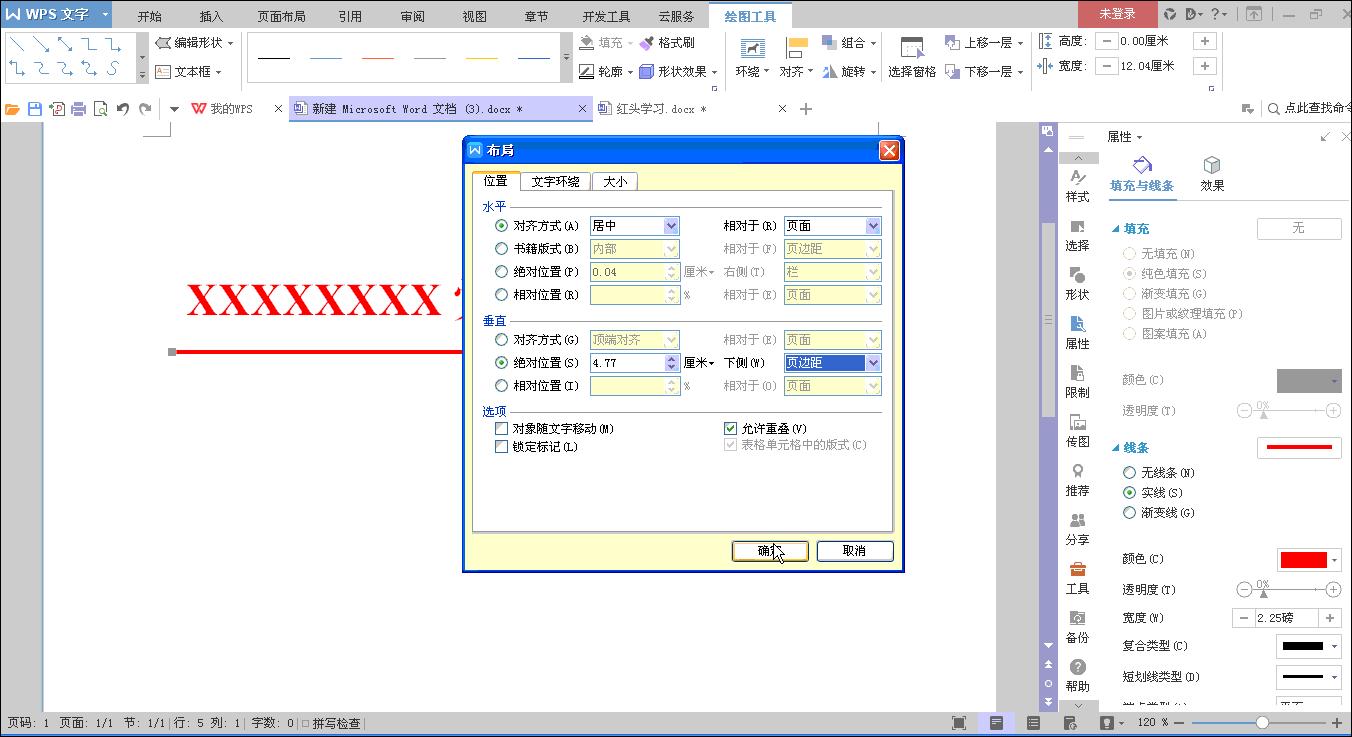1352x737 pixels.
Task: Enable the 允许重叠 (allow overlap) checkbox
Action: pyautogui.click(x=731, y=428)
